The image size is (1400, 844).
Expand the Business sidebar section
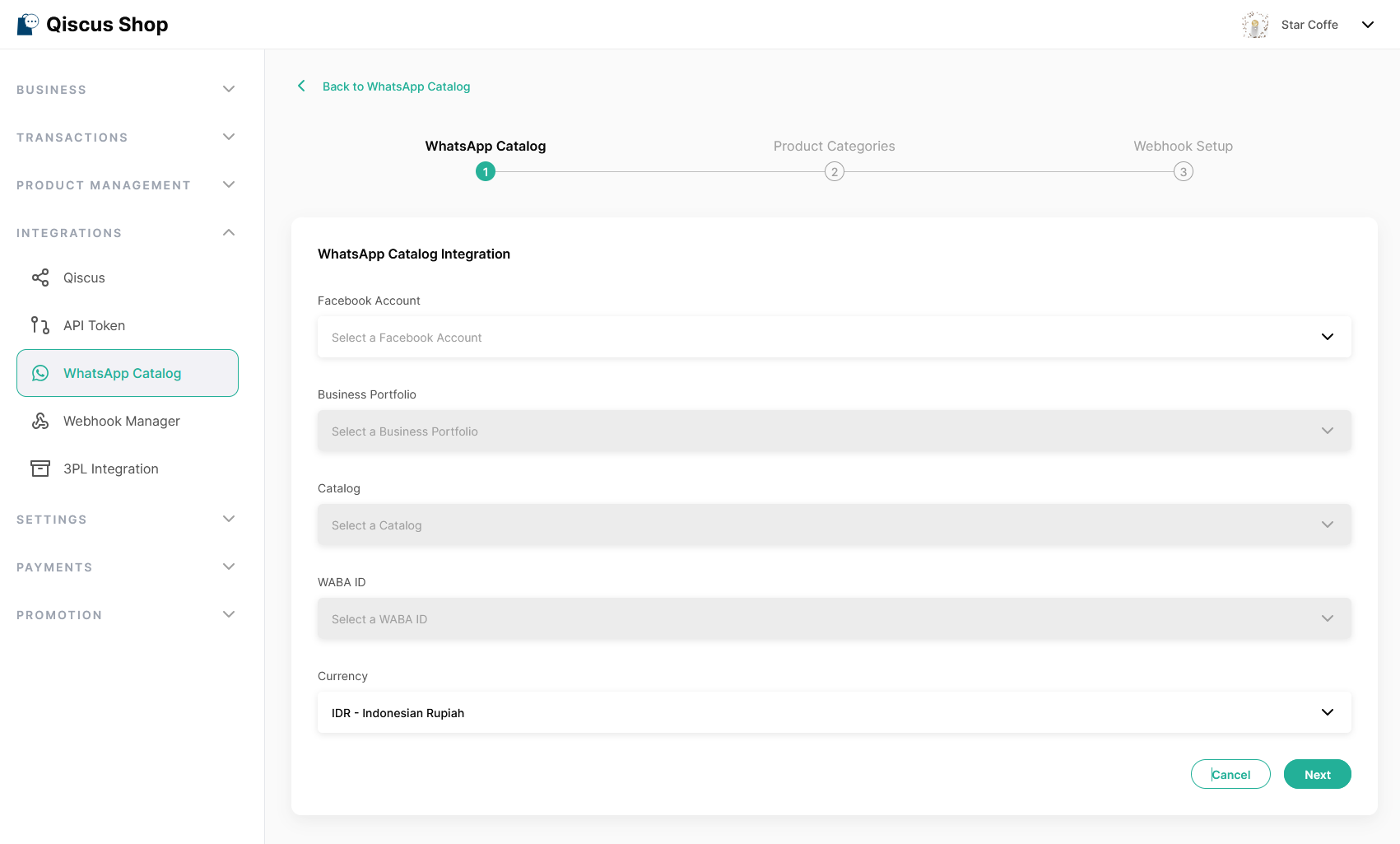229,89
